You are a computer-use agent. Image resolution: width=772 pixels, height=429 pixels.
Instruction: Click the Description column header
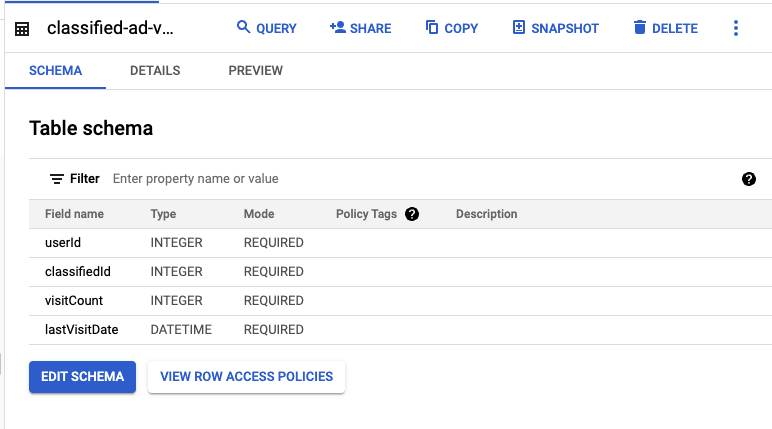pos(486,214)
